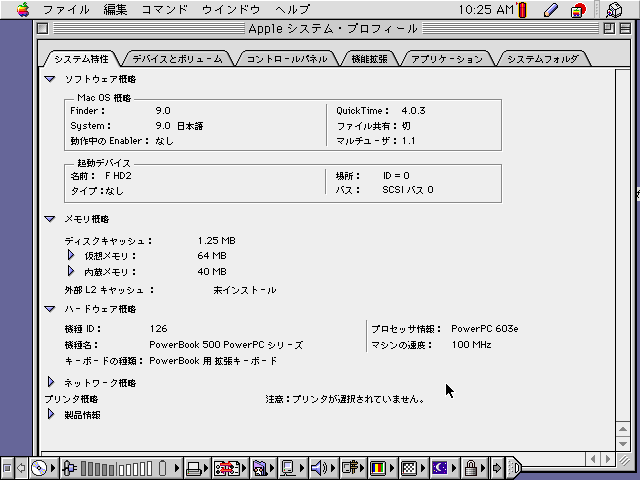Open the CD disc Control Strip module
The width and height of the screenshot is (640, 480).
click(x=44, y=468)
